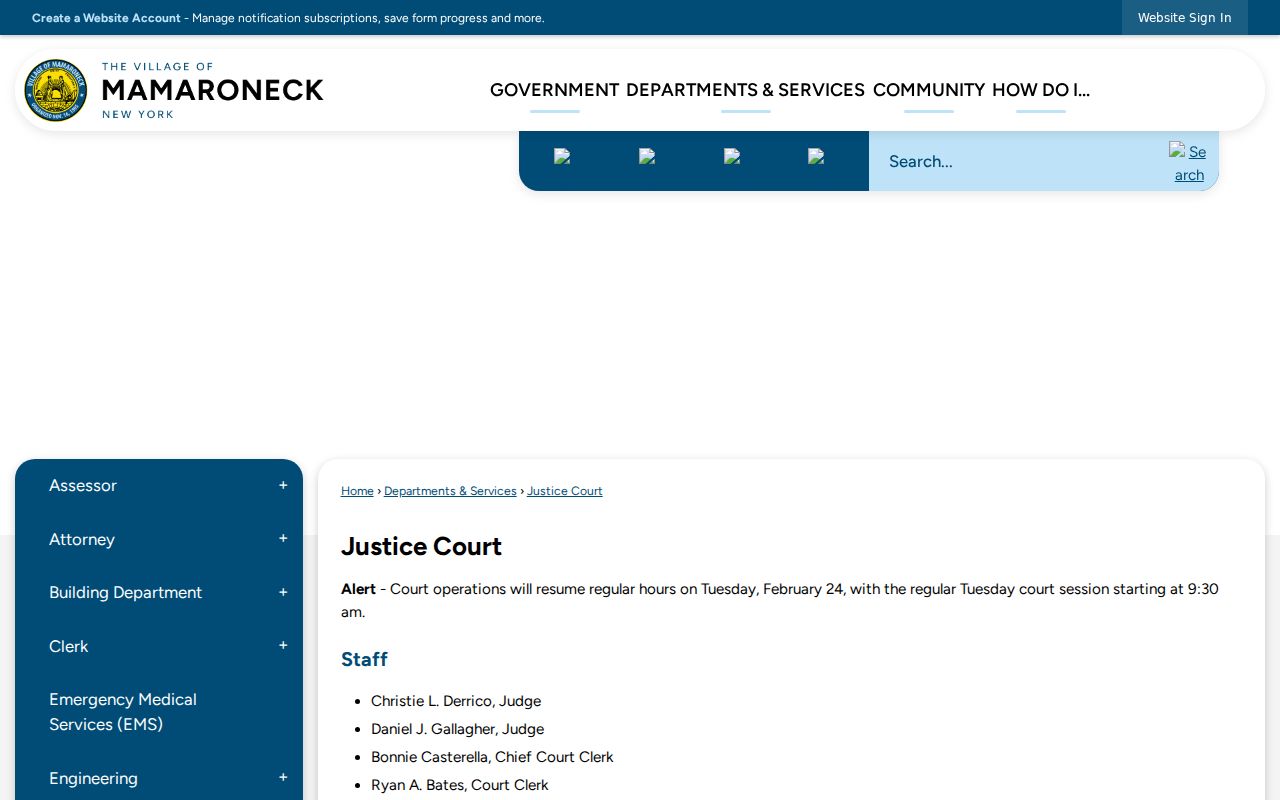
Task: Open Clerk page from sidebar
Action: click(x=69, y=646)
